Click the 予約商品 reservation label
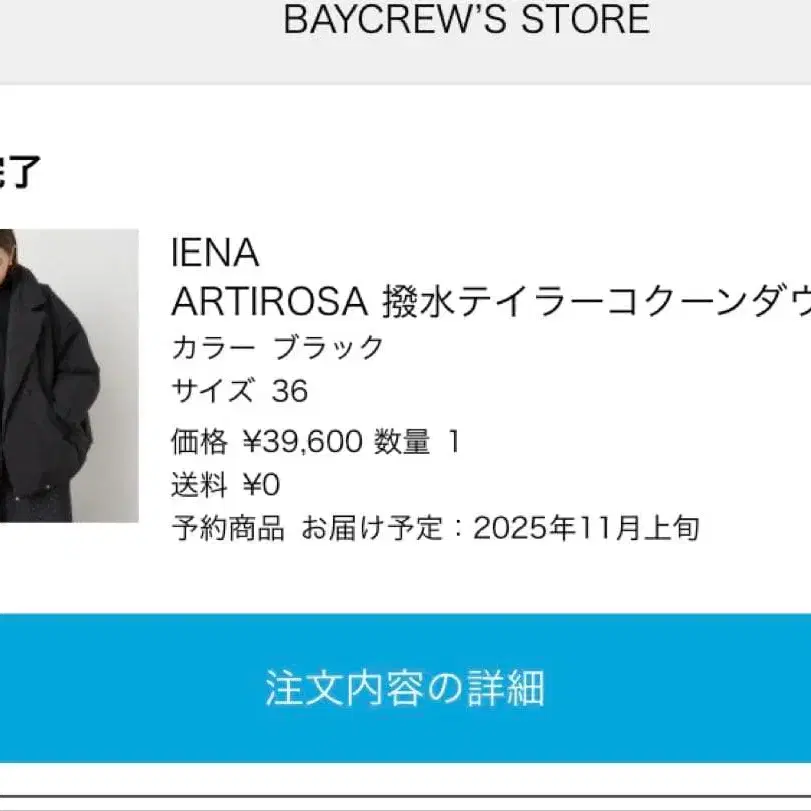 point(228,528)
